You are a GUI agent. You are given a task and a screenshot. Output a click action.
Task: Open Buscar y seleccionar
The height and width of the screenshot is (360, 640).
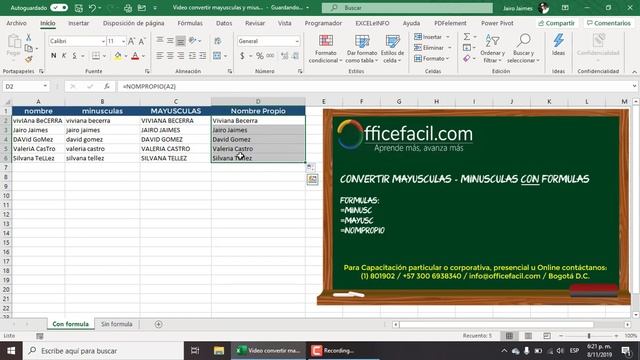click(x=523, y=49)
